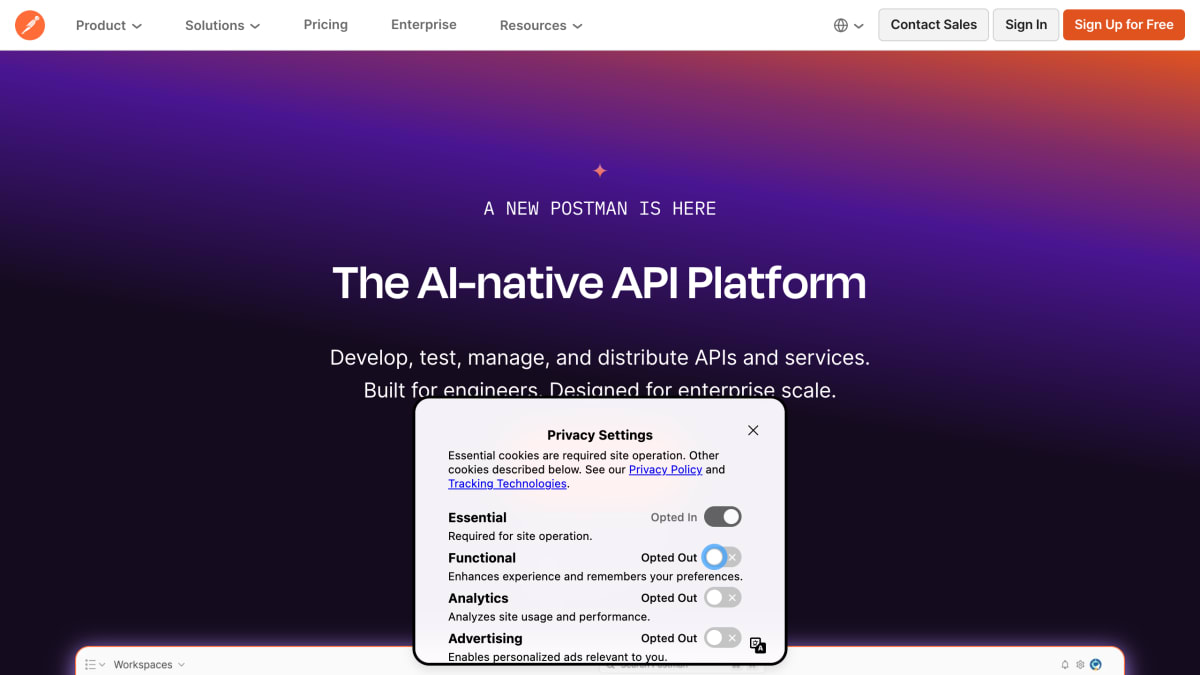The image size is (1200, 675).
Task: Click the 'Opted In' label for Essential
Action: 674,517
